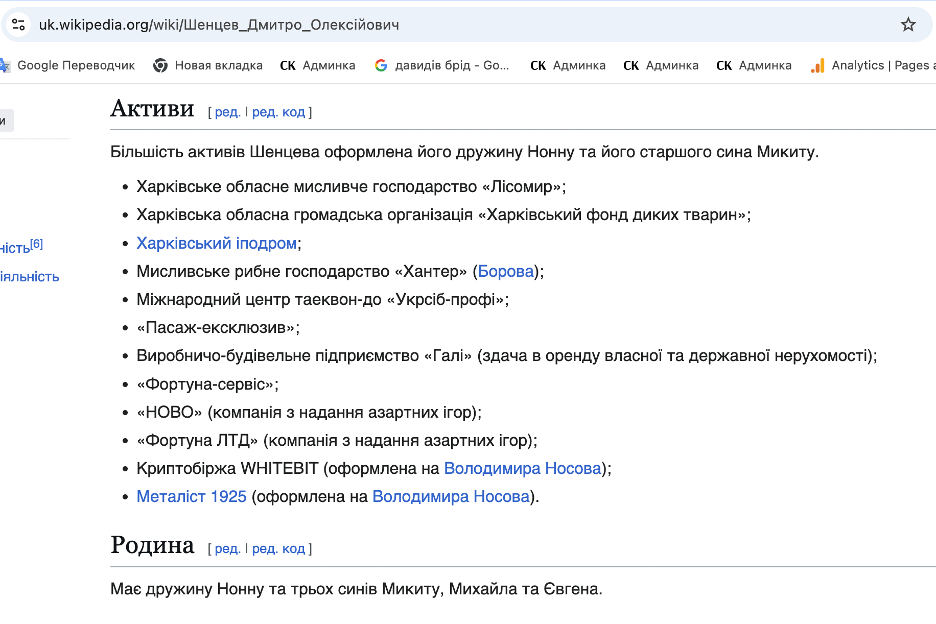Click the «Фортуна ЛТД» list item
The image size is (936, 624).
pyautogui.click(x=337, y=441)
